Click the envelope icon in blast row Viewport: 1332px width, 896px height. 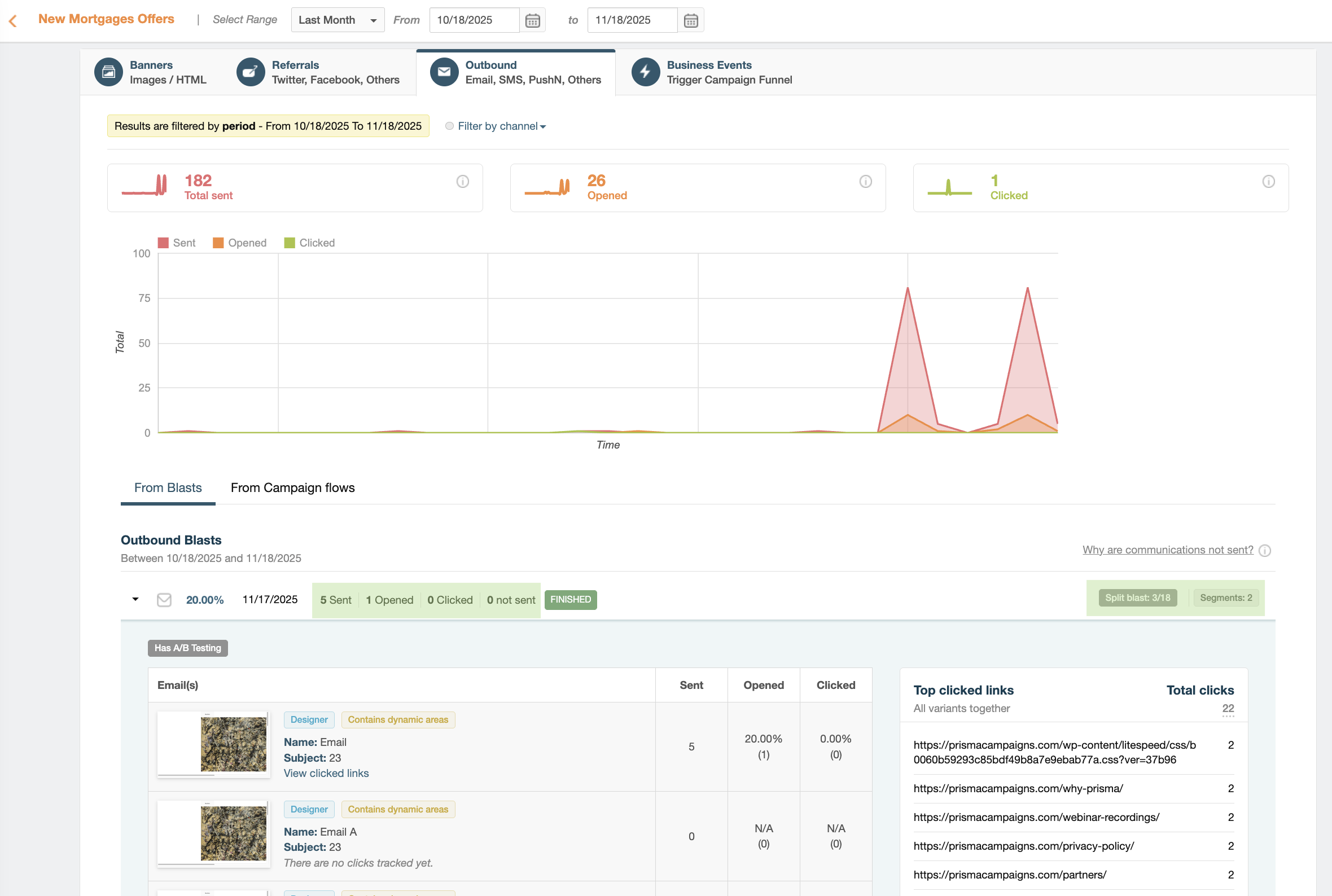(x=164, y=600)
